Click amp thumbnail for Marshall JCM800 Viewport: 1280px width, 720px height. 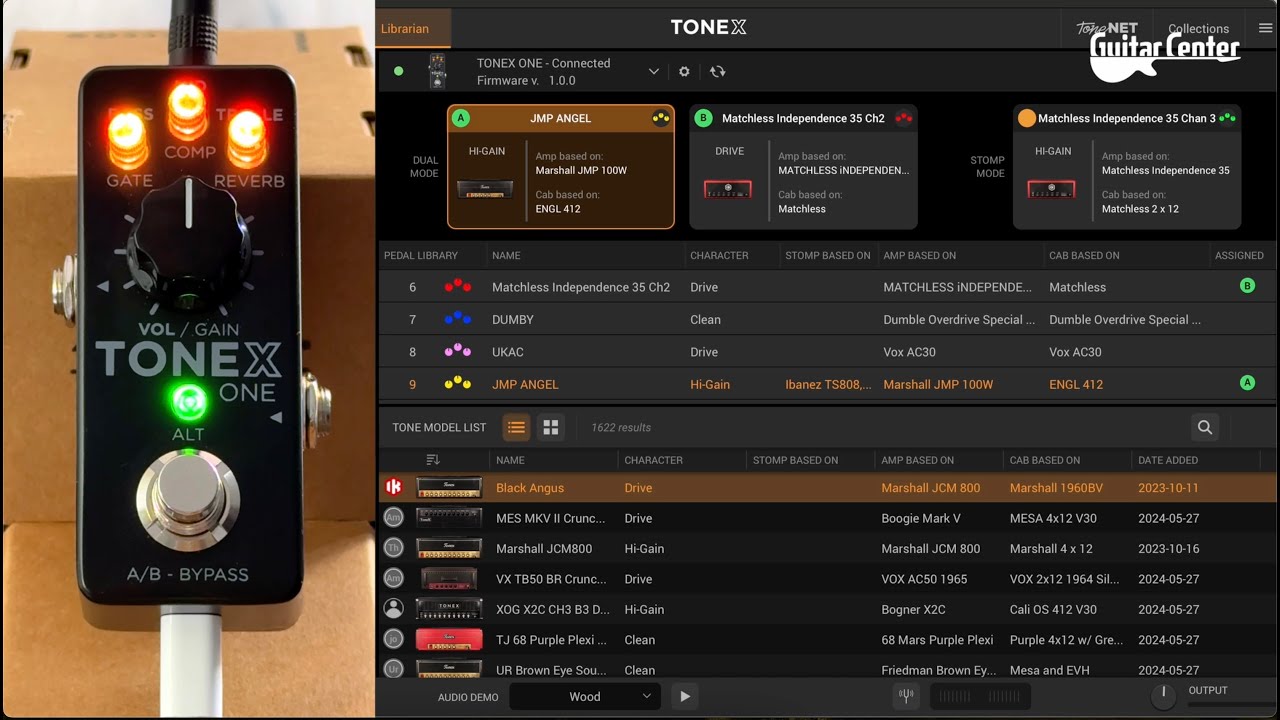[449, 548]
